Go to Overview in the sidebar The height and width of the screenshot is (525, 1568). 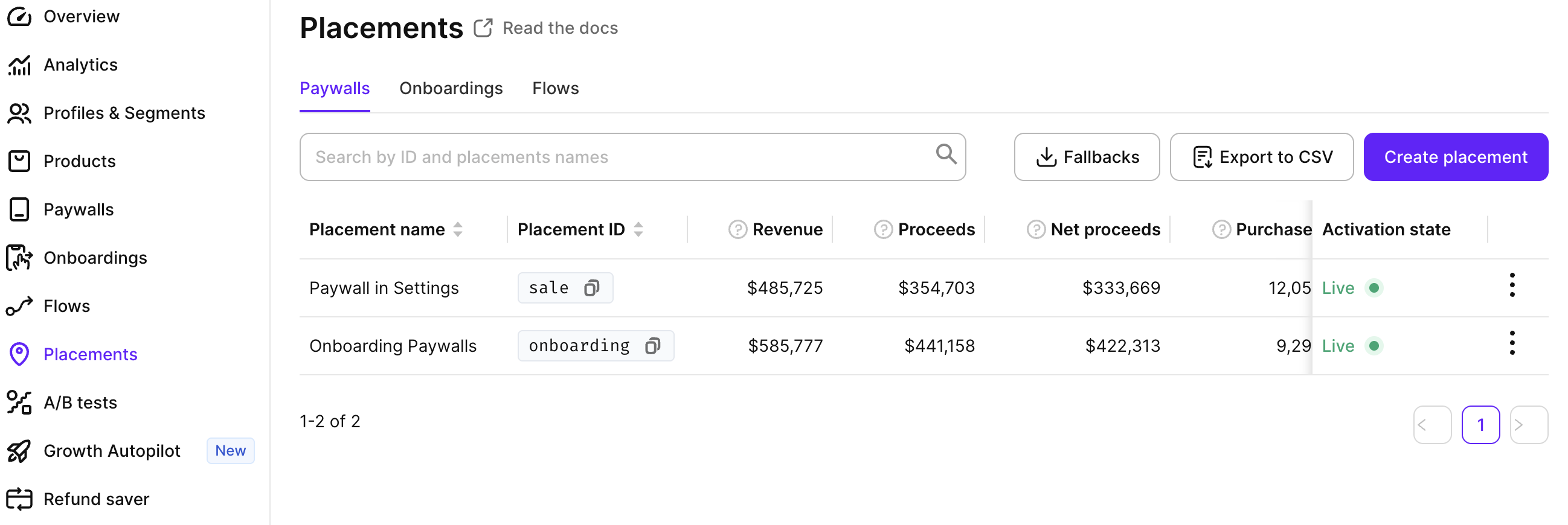(82, 16)
